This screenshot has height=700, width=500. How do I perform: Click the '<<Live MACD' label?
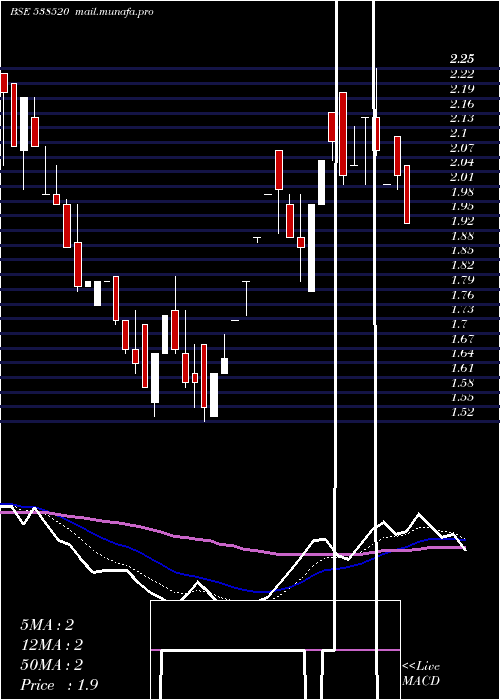pos(421,673)
